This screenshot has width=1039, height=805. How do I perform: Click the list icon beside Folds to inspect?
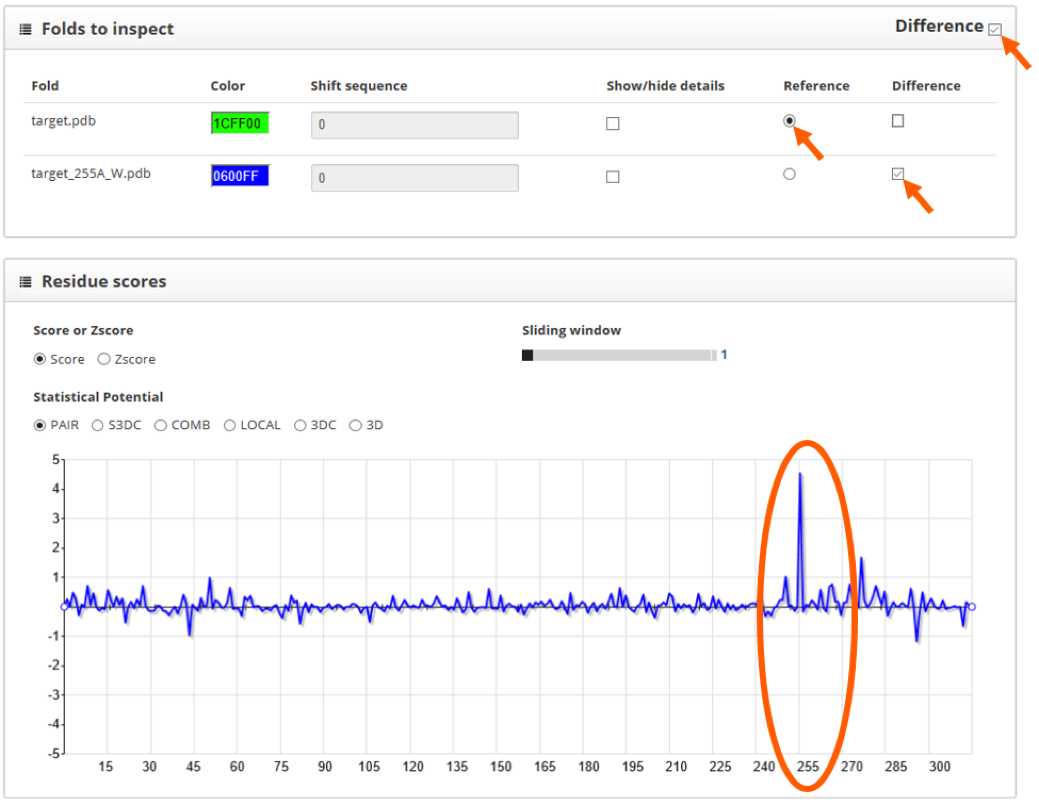25,29
